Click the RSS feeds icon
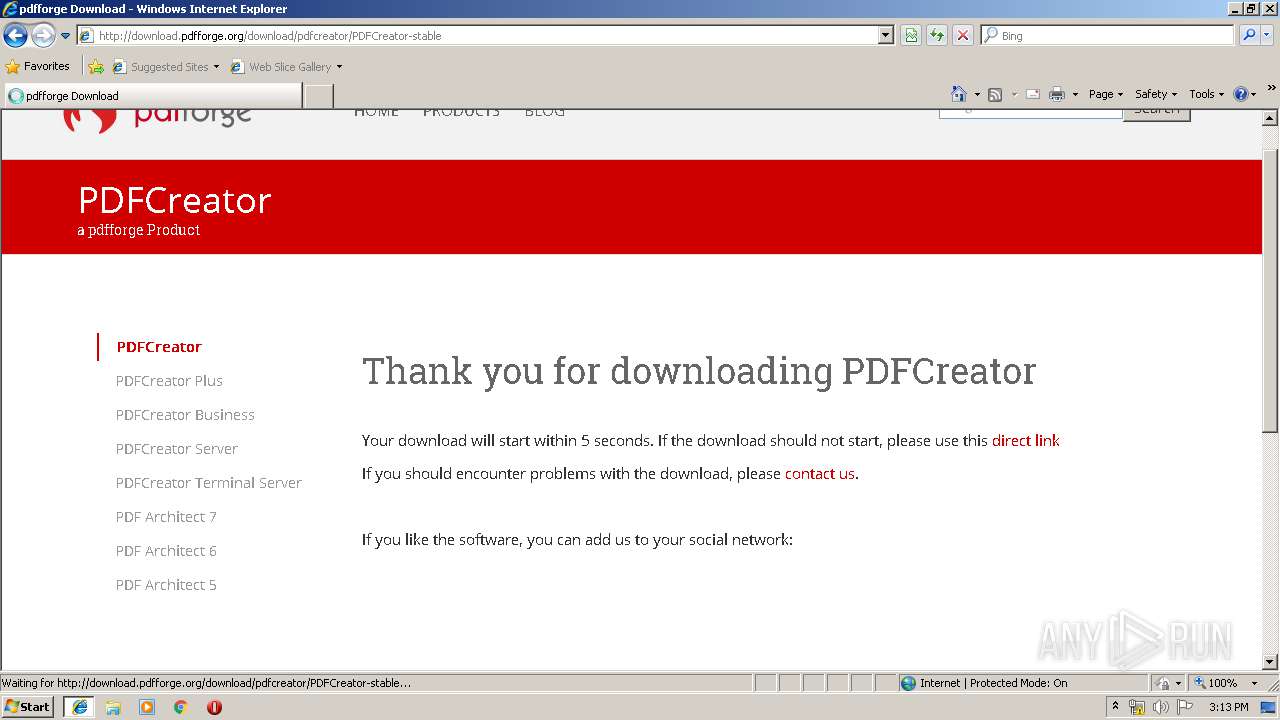Screen dimensions: 1280x720 point(995,94)
